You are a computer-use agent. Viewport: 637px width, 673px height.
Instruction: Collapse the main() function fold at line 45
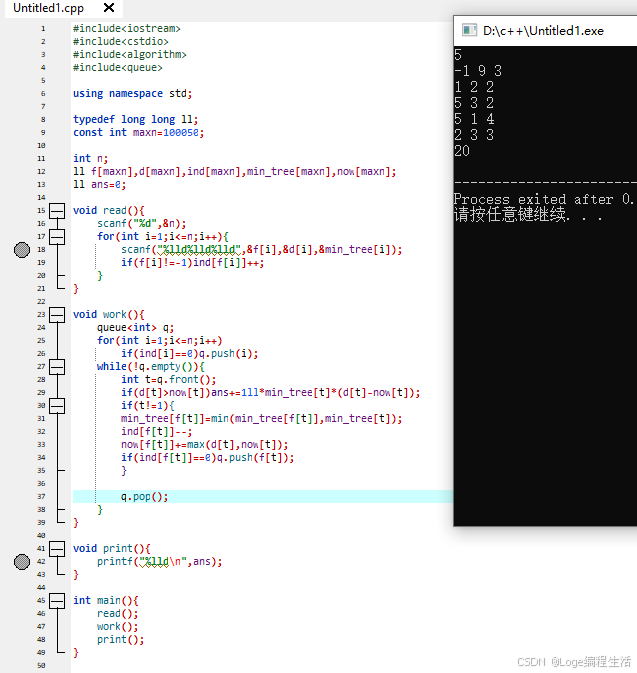click(57, 600)
